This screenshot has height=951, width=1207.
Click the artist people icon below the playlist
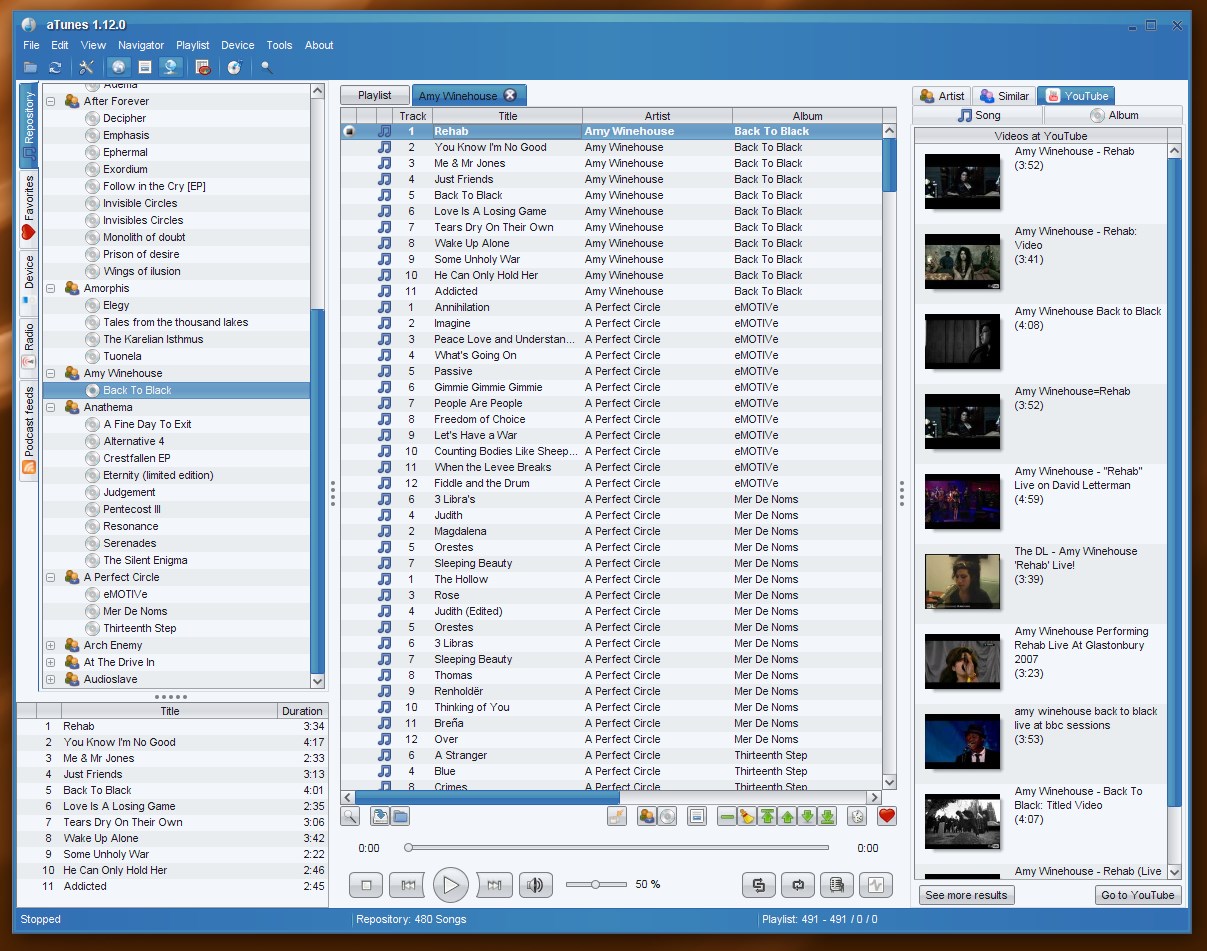646,816
